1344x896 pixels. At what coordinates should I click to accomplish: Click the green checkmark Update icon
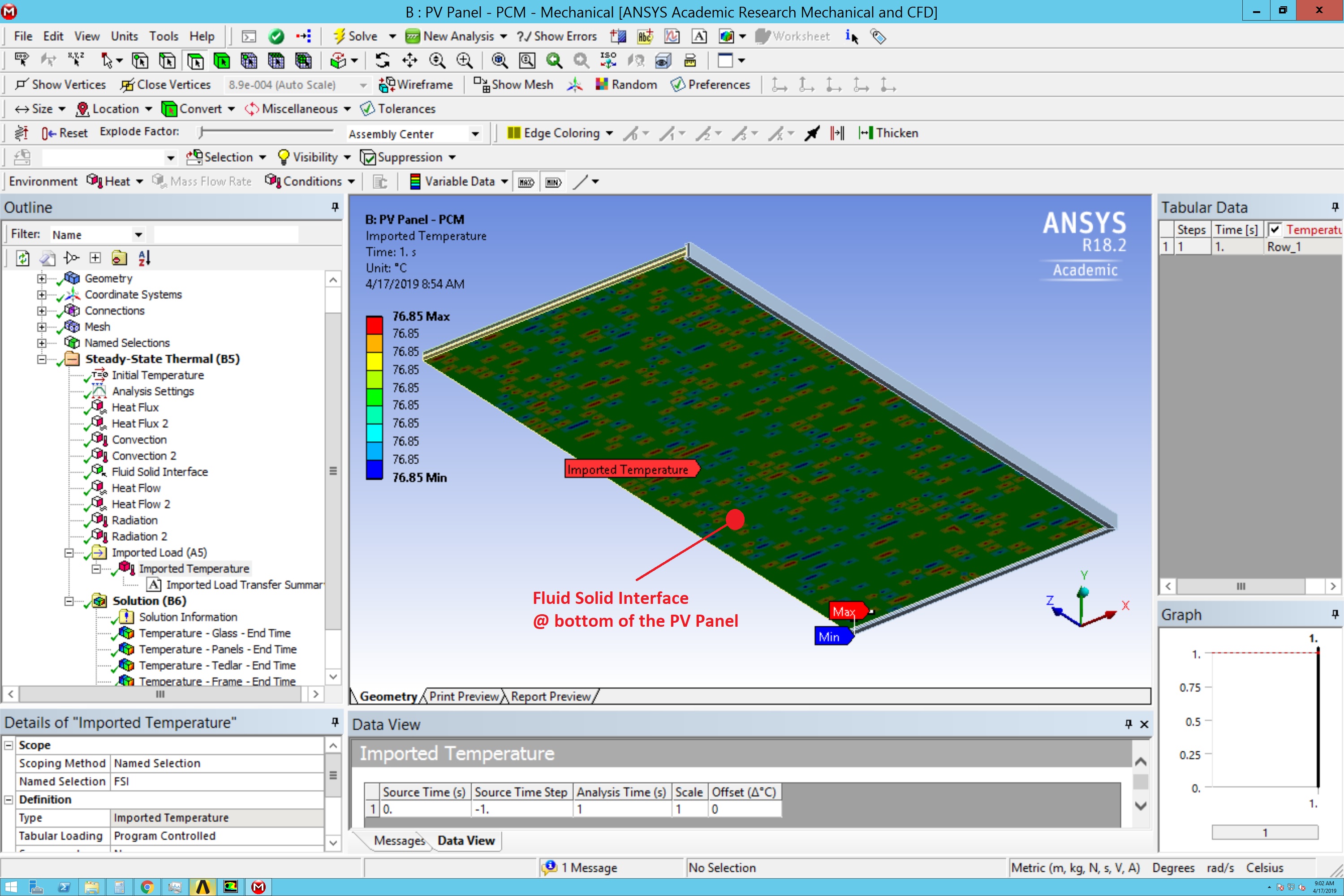tap(276, 37)
